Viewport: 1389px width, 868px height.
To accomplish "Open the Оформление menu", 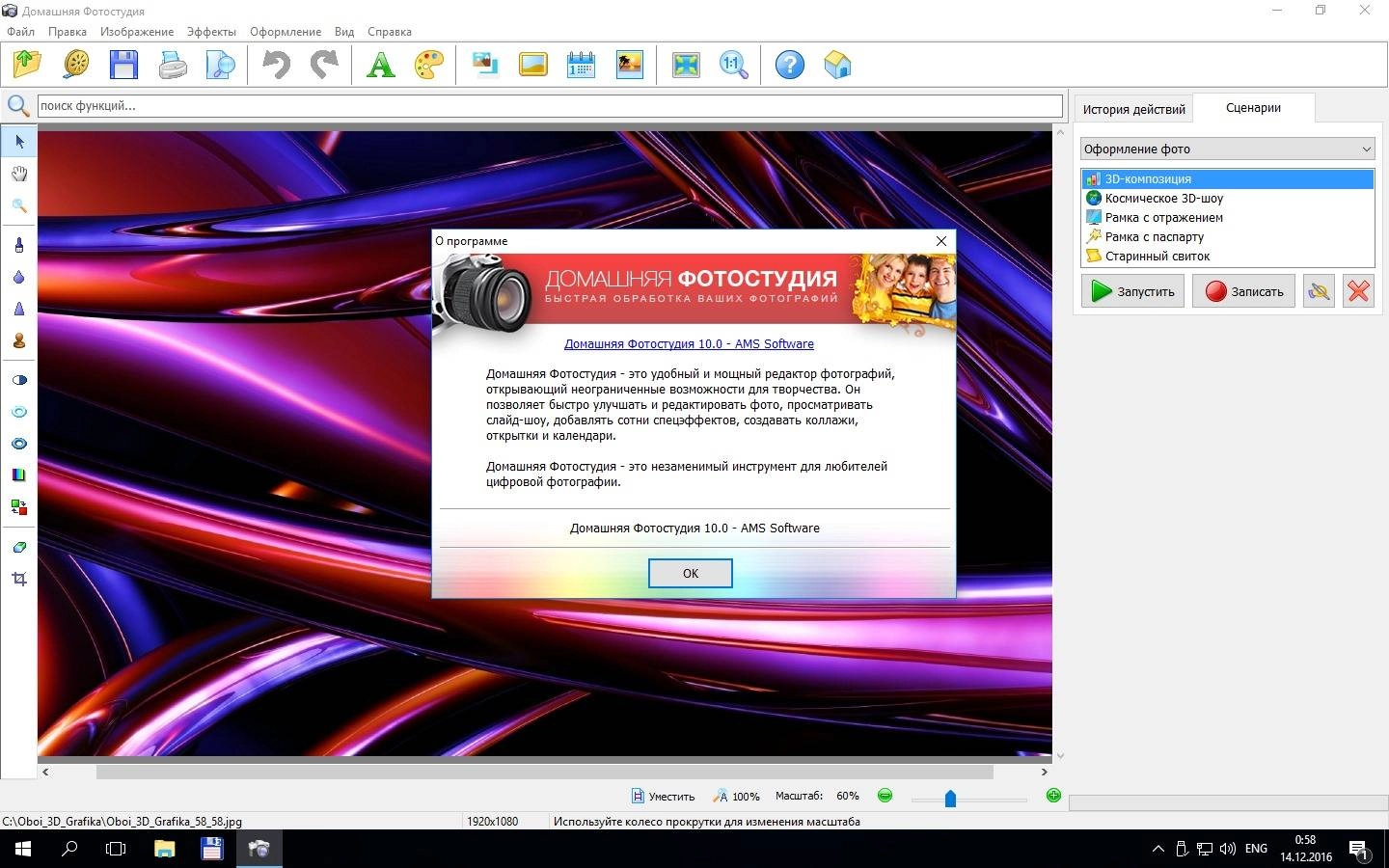I will click(x=286, y=32).
